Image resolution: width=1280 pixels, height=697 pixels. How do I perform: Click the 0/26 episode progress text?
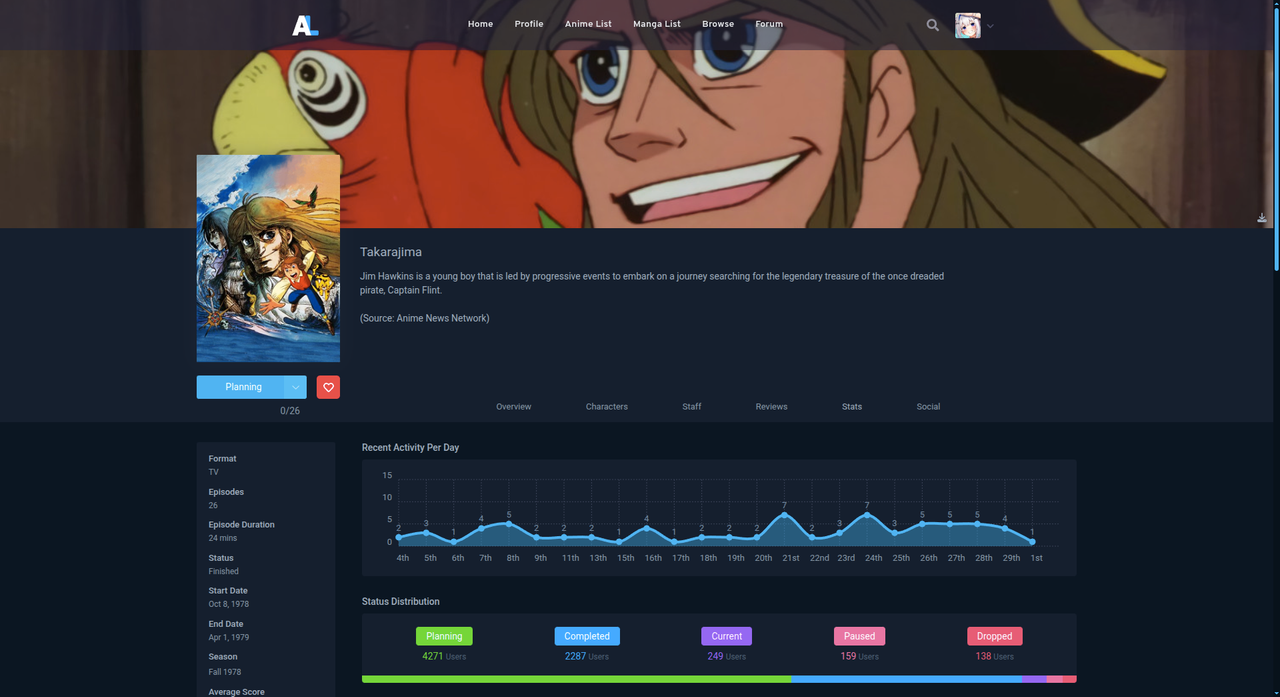[x=290, y=411]
